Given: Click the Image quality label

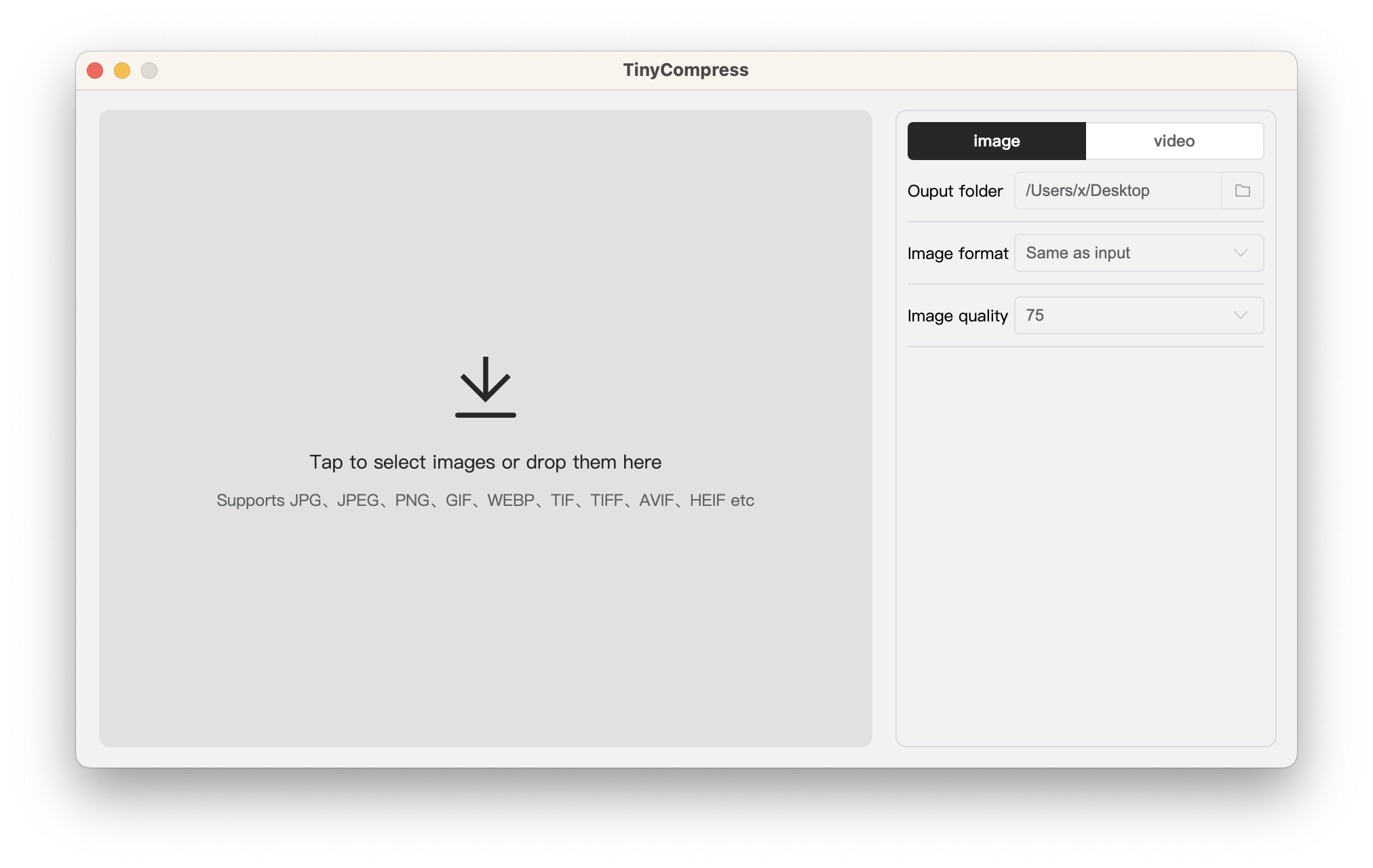Looking at the screenshot, I should 957,315.
